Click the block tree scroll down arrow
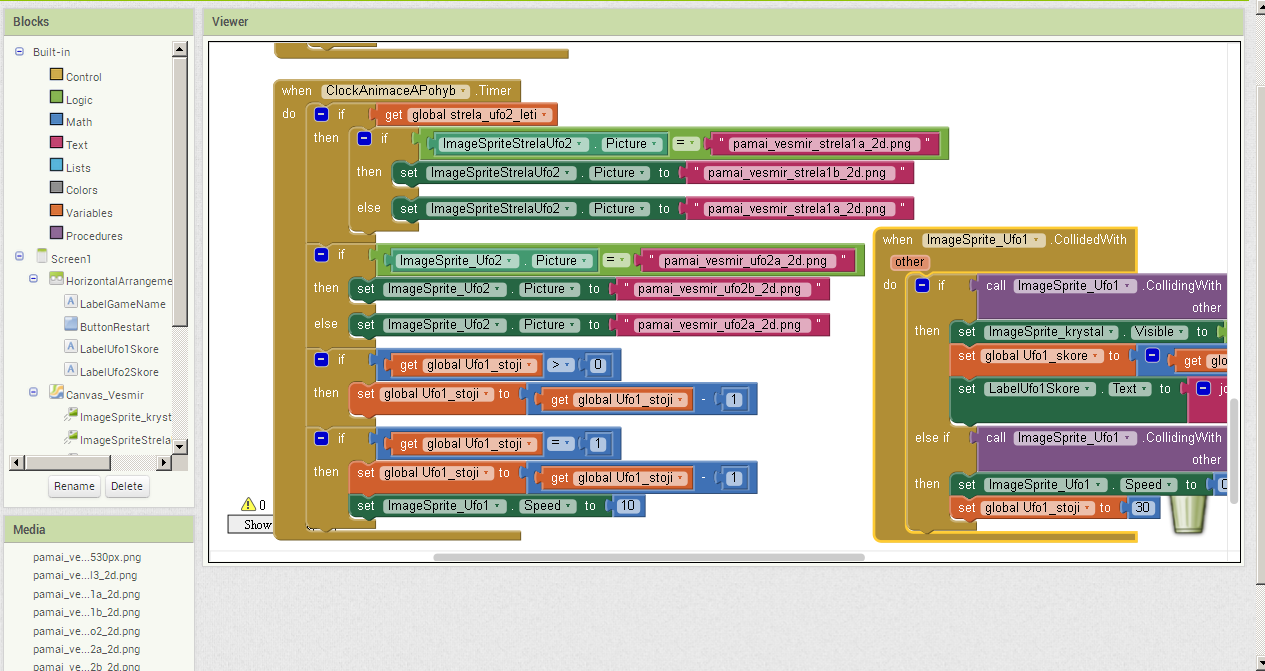 point(180,447)
